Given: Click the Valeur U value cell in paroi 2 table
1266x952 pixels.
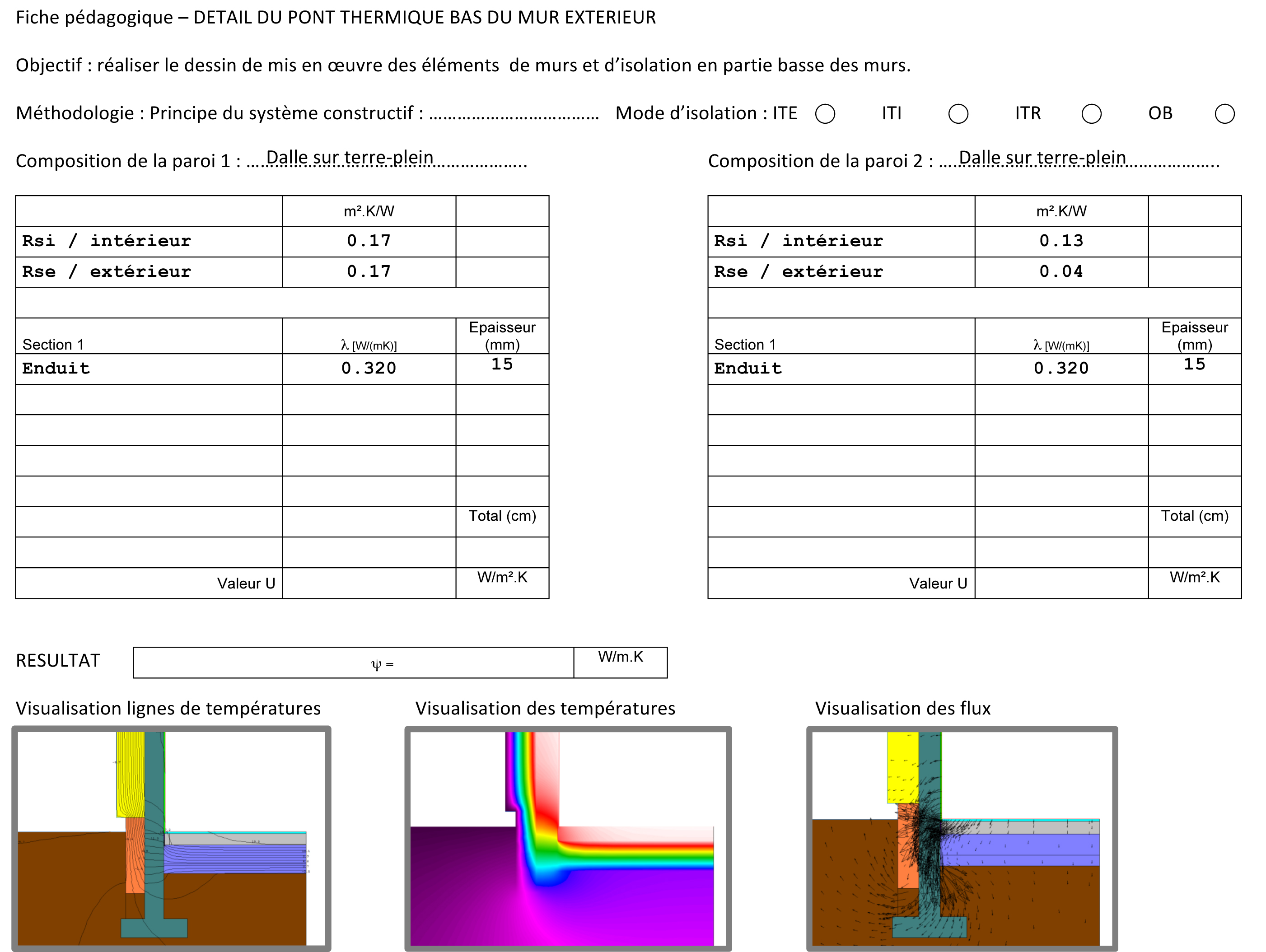Looking at the screenshot, I should 1062,583.
